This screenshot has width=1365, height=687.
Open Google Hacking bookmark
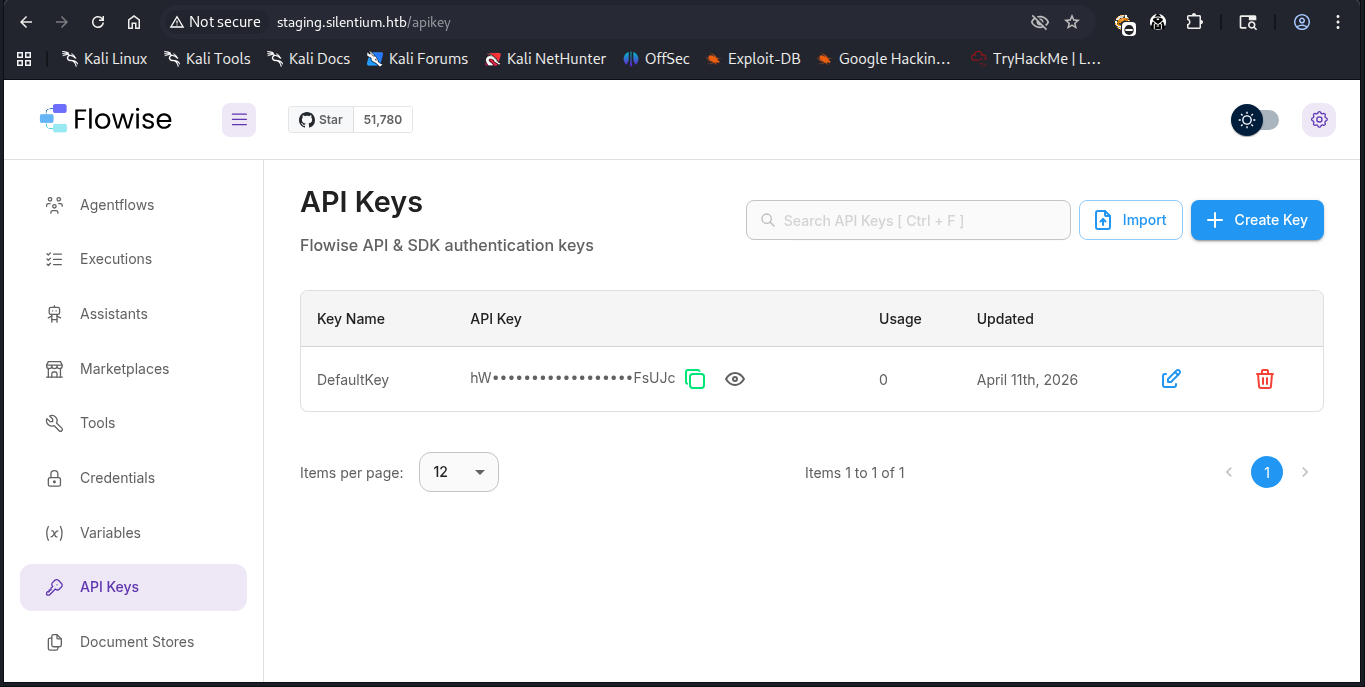tap(884, 59)
